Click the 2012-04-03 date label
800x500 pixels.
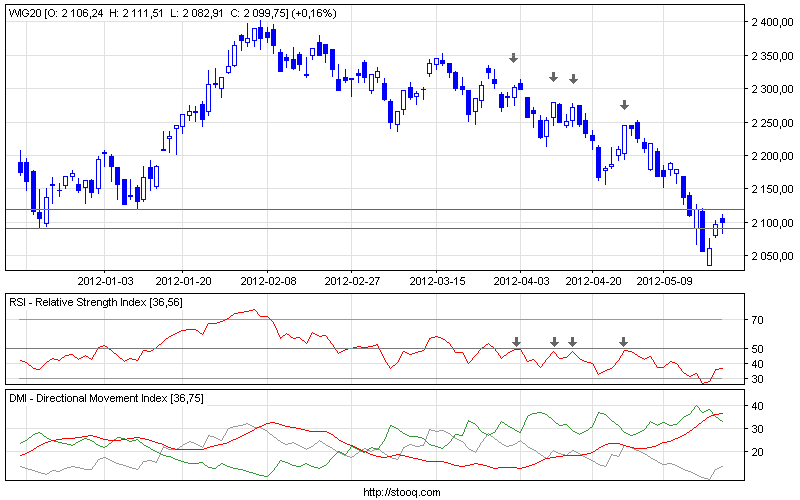click(x=521, y=281)
